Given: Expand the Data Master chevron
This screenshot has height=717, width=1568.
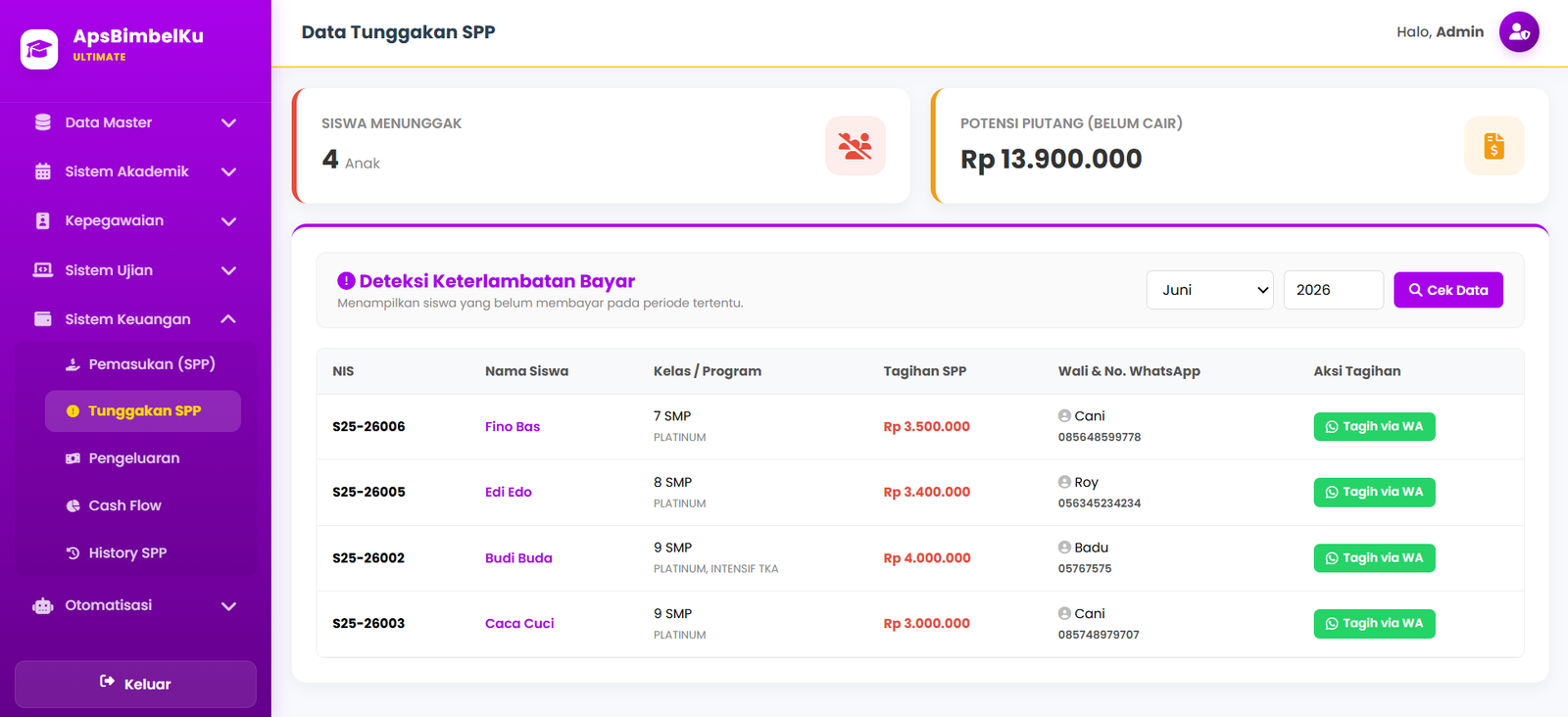Looking at the screenshot, I should pyautogui.click(x=228, y=122).
